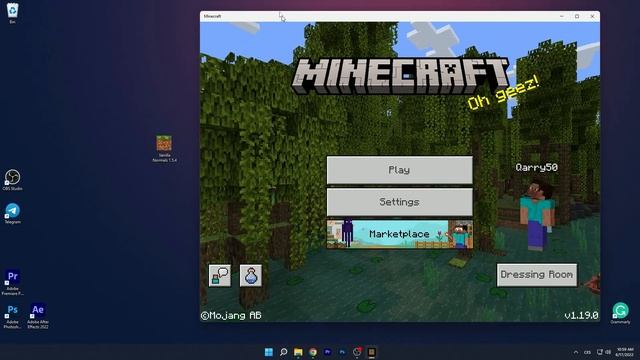This screenshot has width=640, height=360.
Task: Select the Adobe Premiere Pro desktop shortcut
Action: (13, 282)
